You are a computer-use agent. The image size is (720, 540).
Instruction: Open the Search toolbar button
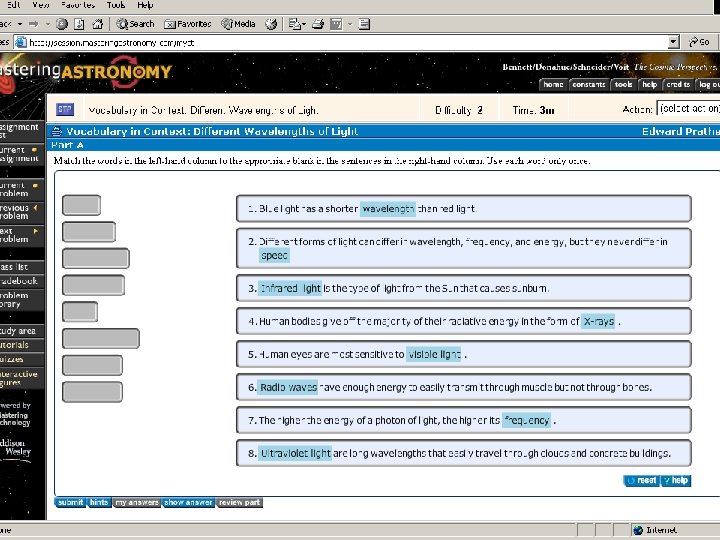[x=135, y=24]
